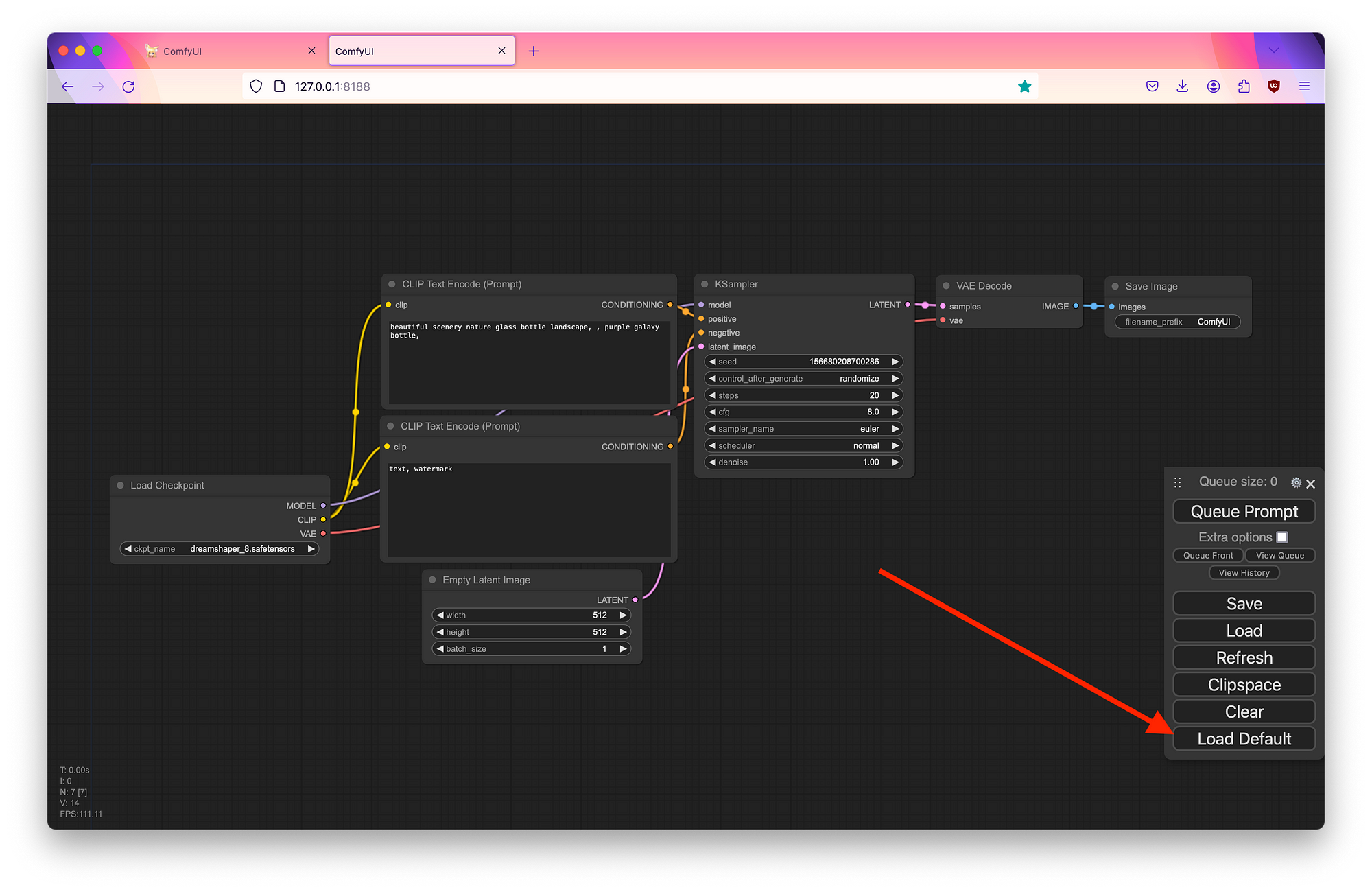Open the Pocket save icon

1152,86
